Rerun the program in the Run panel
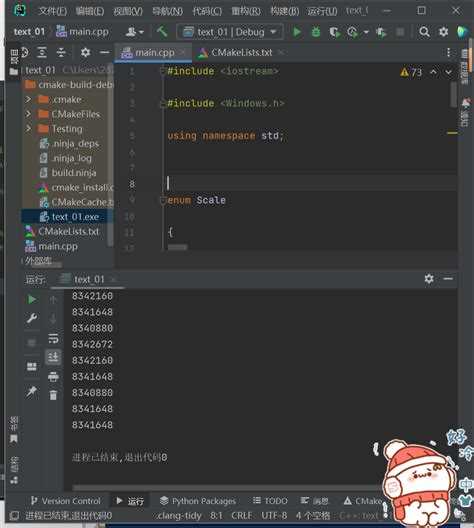The height and width of the screenshot is (528, 474). click(32, 299)
